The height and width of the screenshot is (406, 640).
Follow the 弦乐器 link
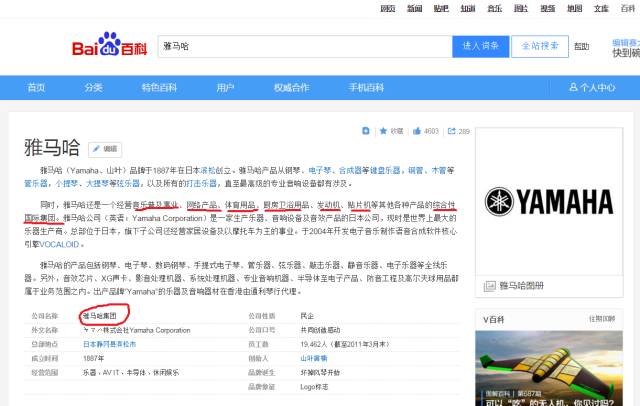click(x=128, y=183)
